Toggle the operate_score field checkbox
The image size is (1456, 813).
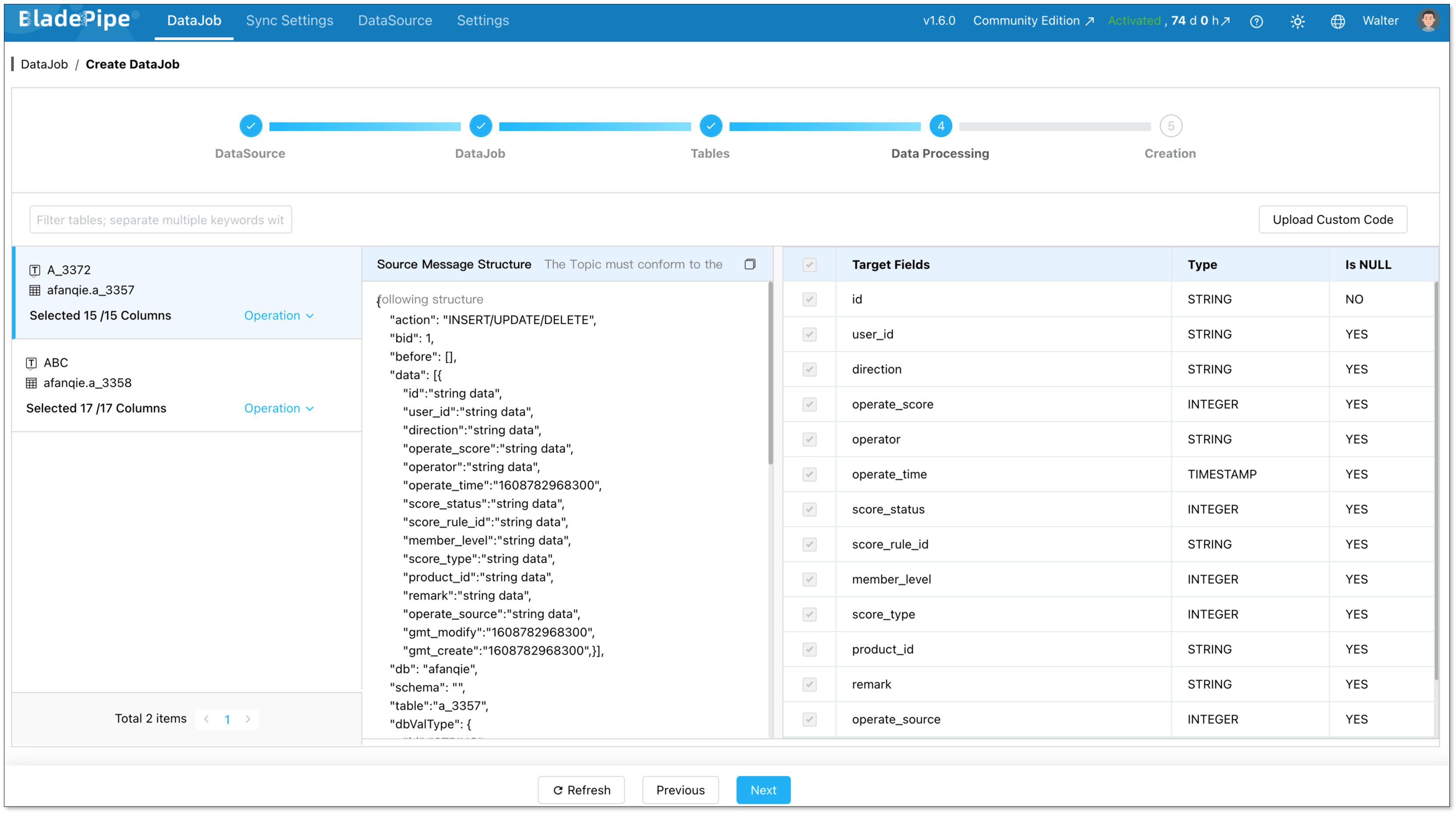point(809,404)
